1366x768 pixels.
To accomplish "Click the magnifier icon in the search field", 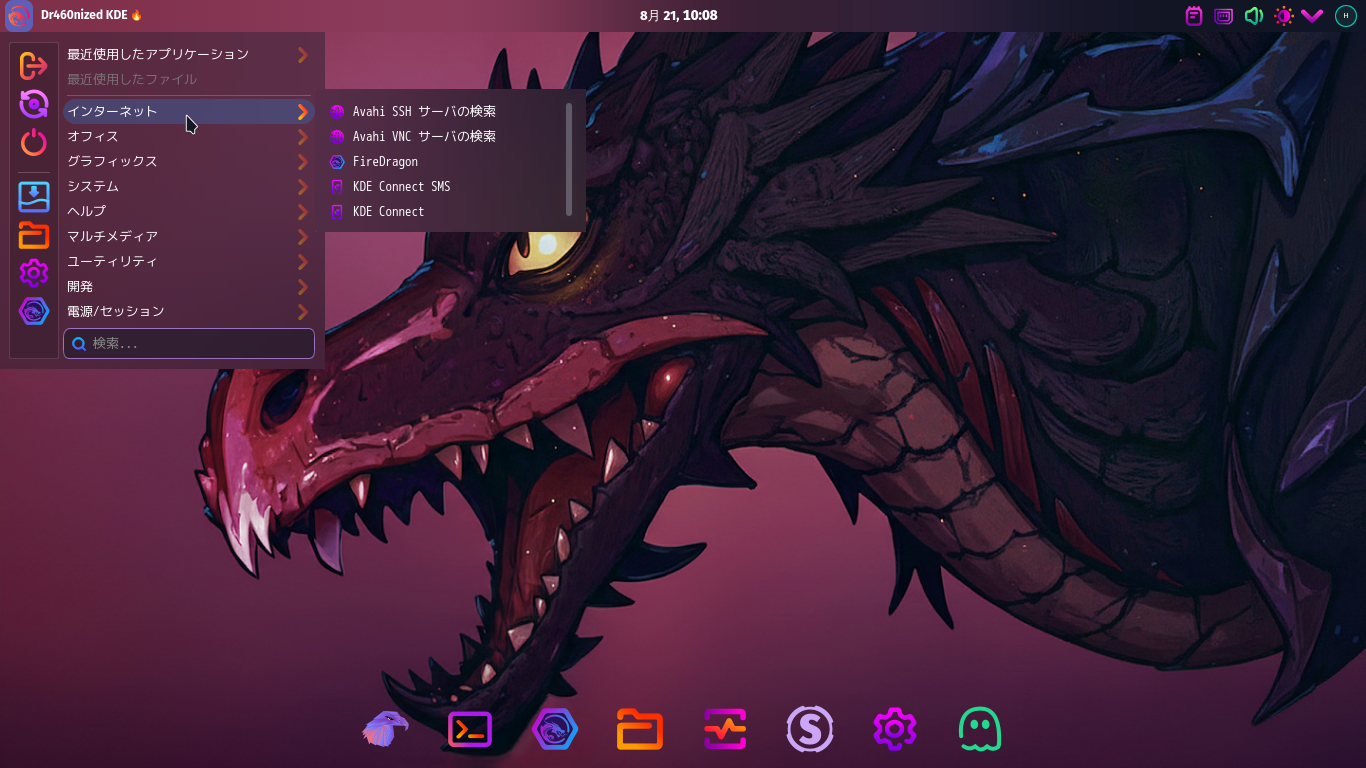I will coord(79,344).
